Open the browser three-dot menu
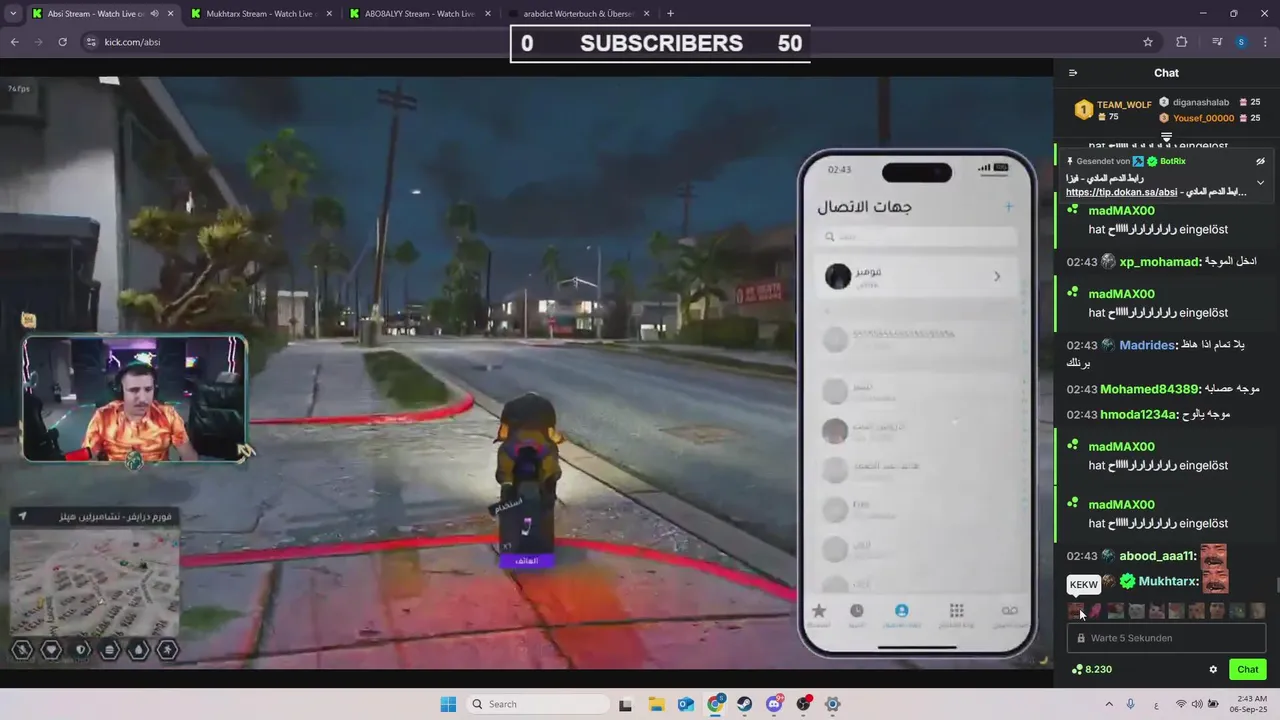This screenshot has width=1280, height=720. [1265, 42]
